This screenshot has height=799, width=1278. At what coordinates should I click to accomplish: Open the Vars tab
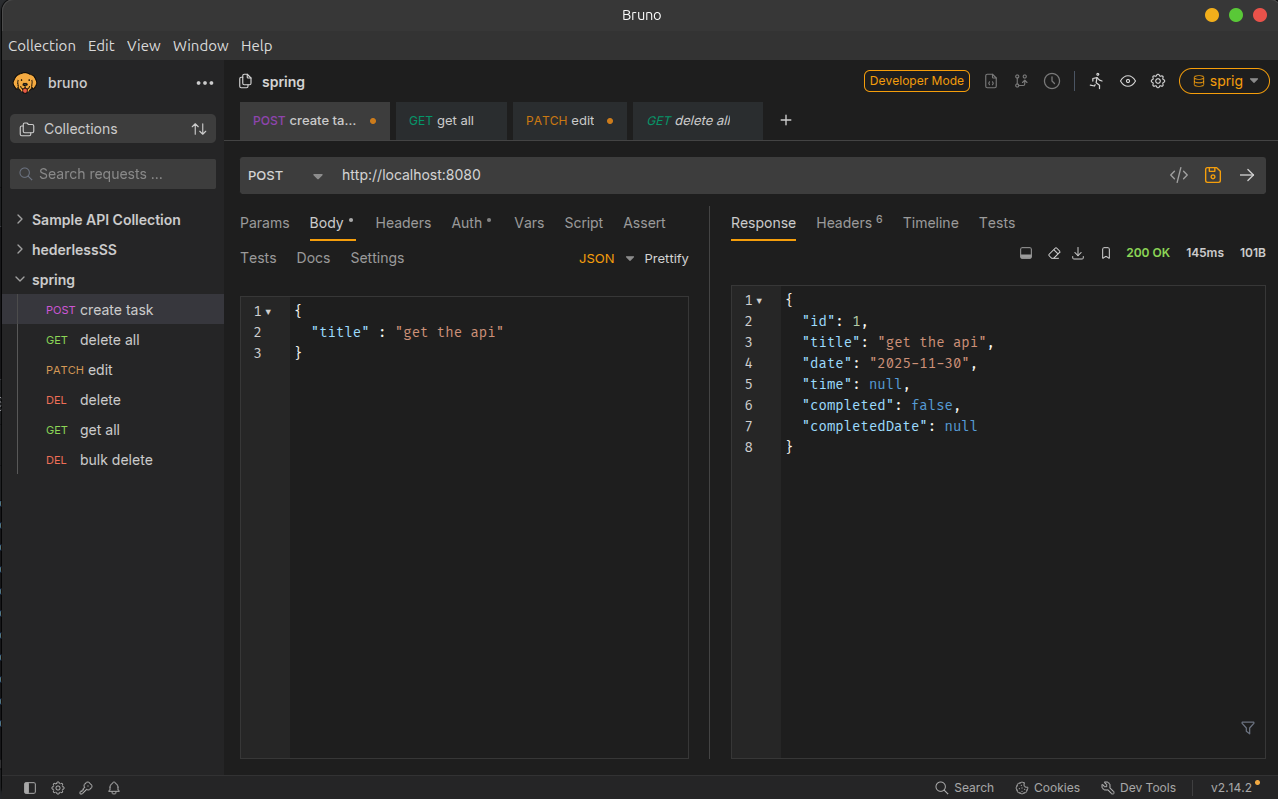tap(529, 223)
